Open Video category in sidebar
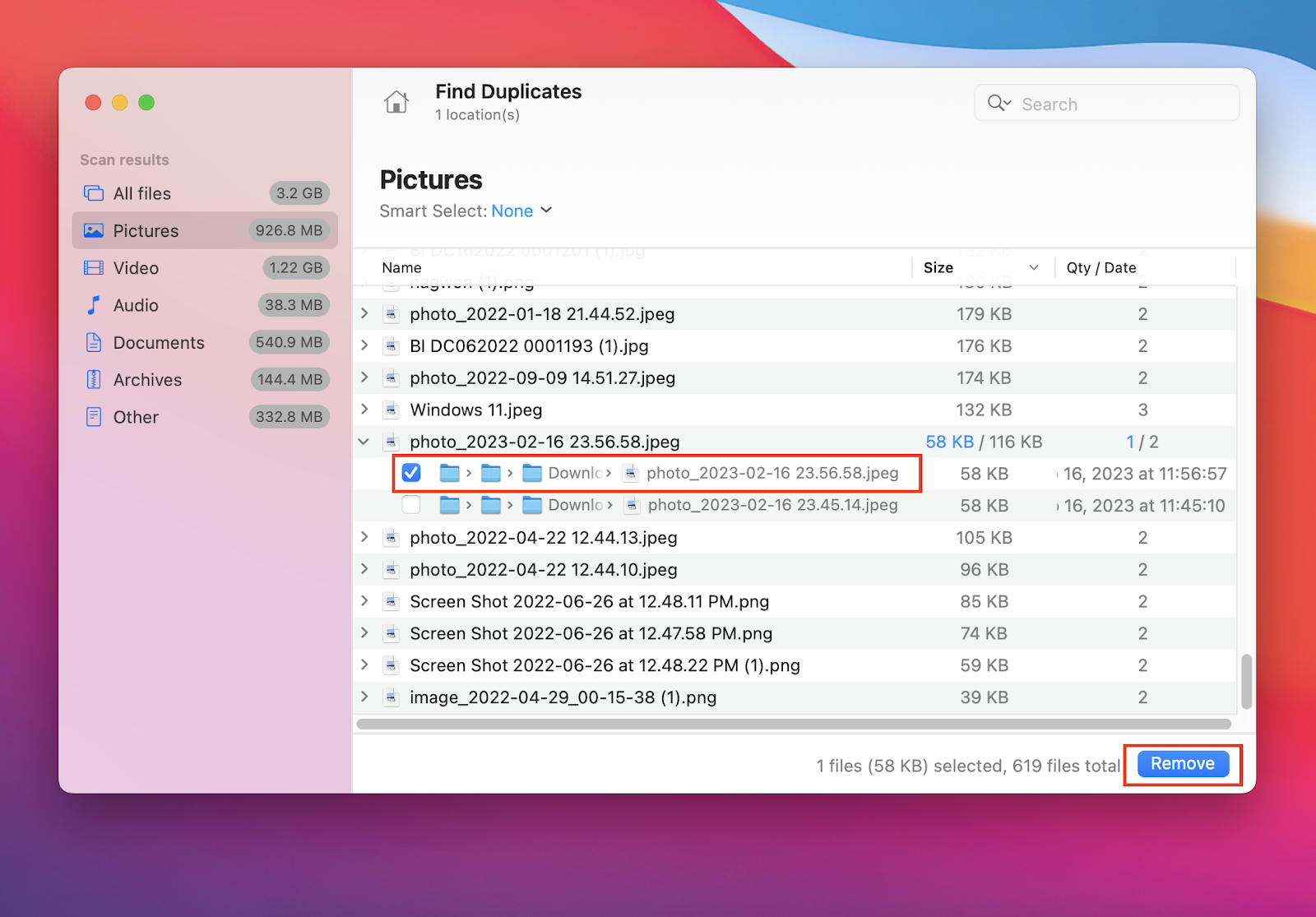 click(x=205, y=268)
